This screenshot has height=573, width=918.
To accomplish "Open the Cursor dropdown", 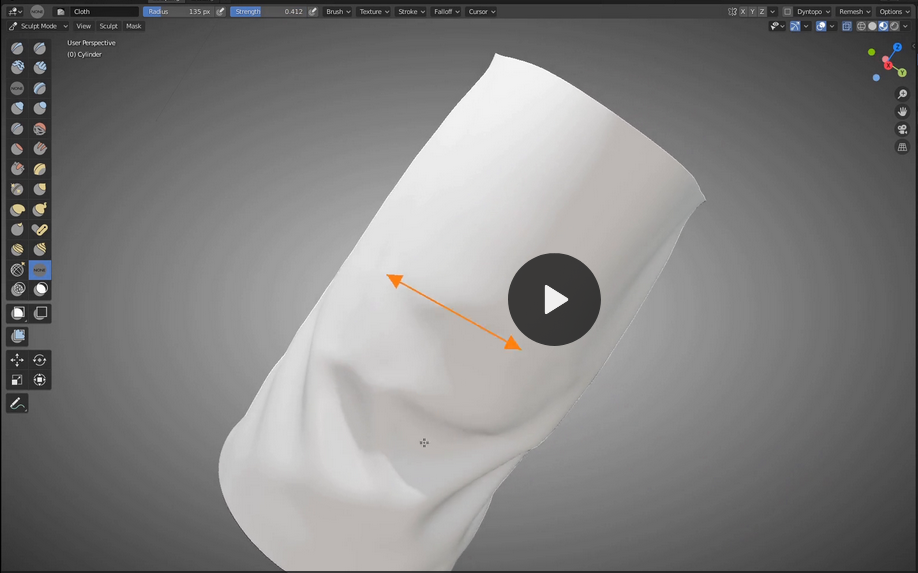I will 482,12.
